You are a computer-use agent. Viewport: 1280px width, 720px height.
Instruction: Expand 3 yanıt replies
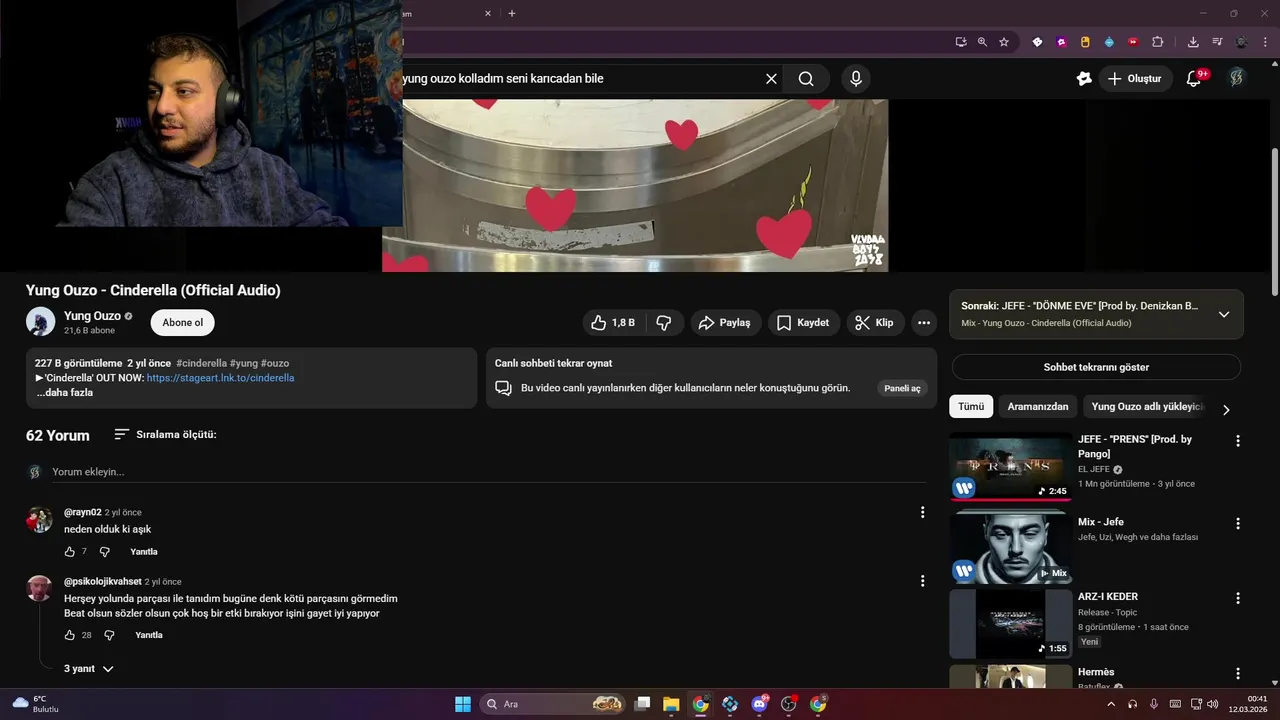pos(89,668)
